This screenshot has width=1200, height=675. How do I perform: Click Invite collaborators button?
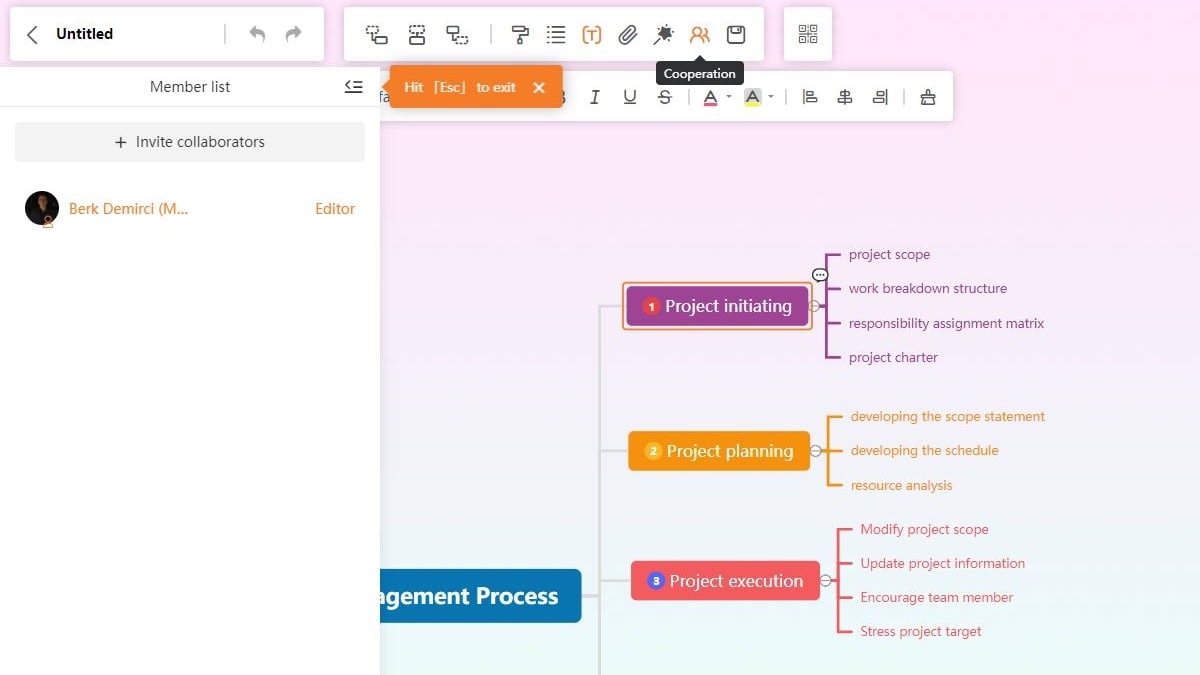(190, 142)
